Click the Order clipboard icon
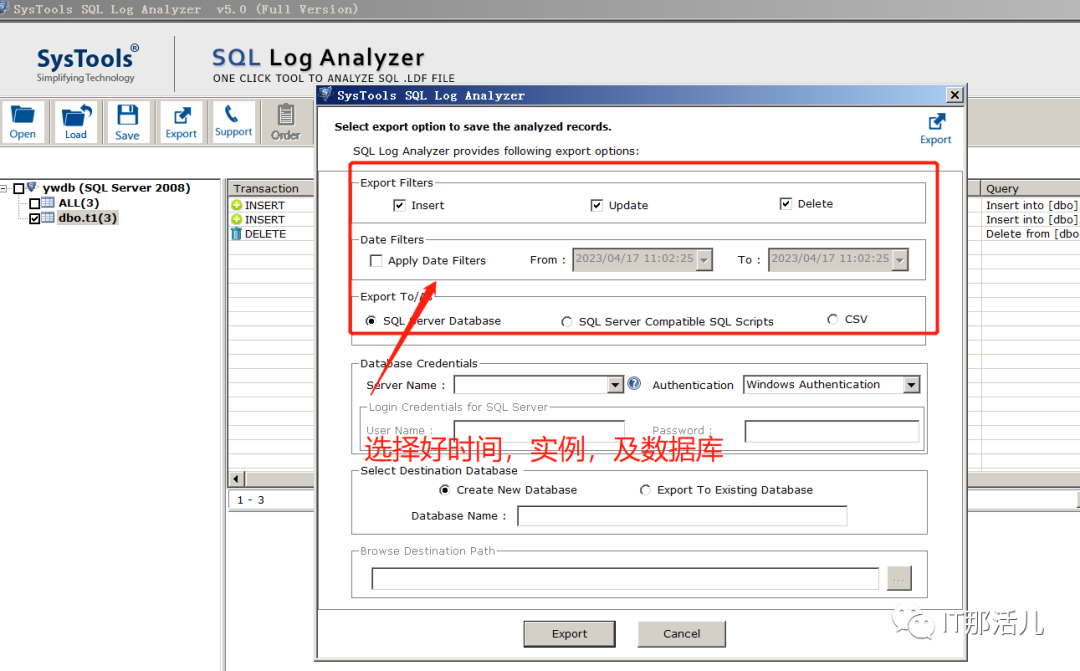1080x671 pixels. 285,122
